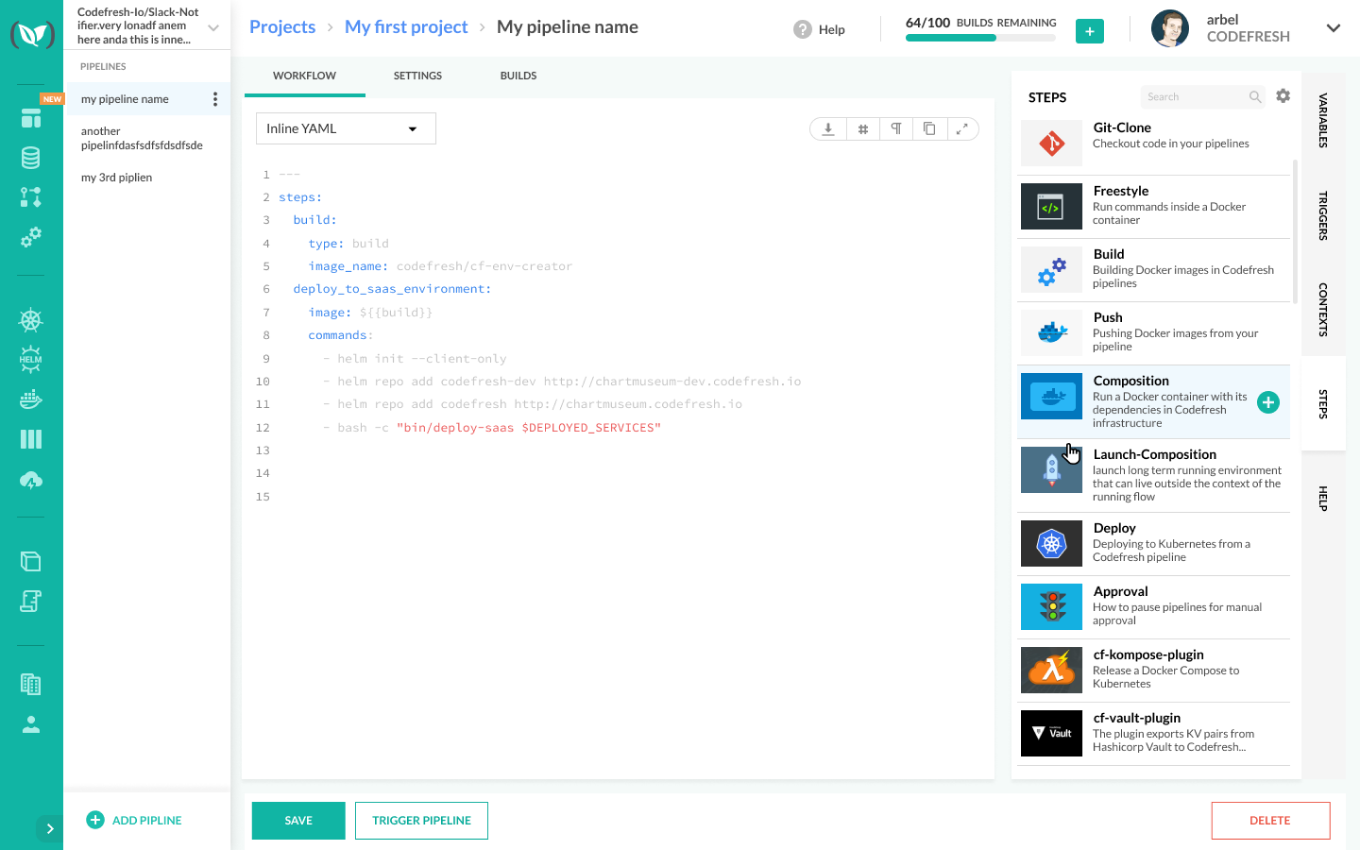The width and height of the screenshot is (1360, 850).
Task: Click the Help question mark icon
Action: click(802, 29)
